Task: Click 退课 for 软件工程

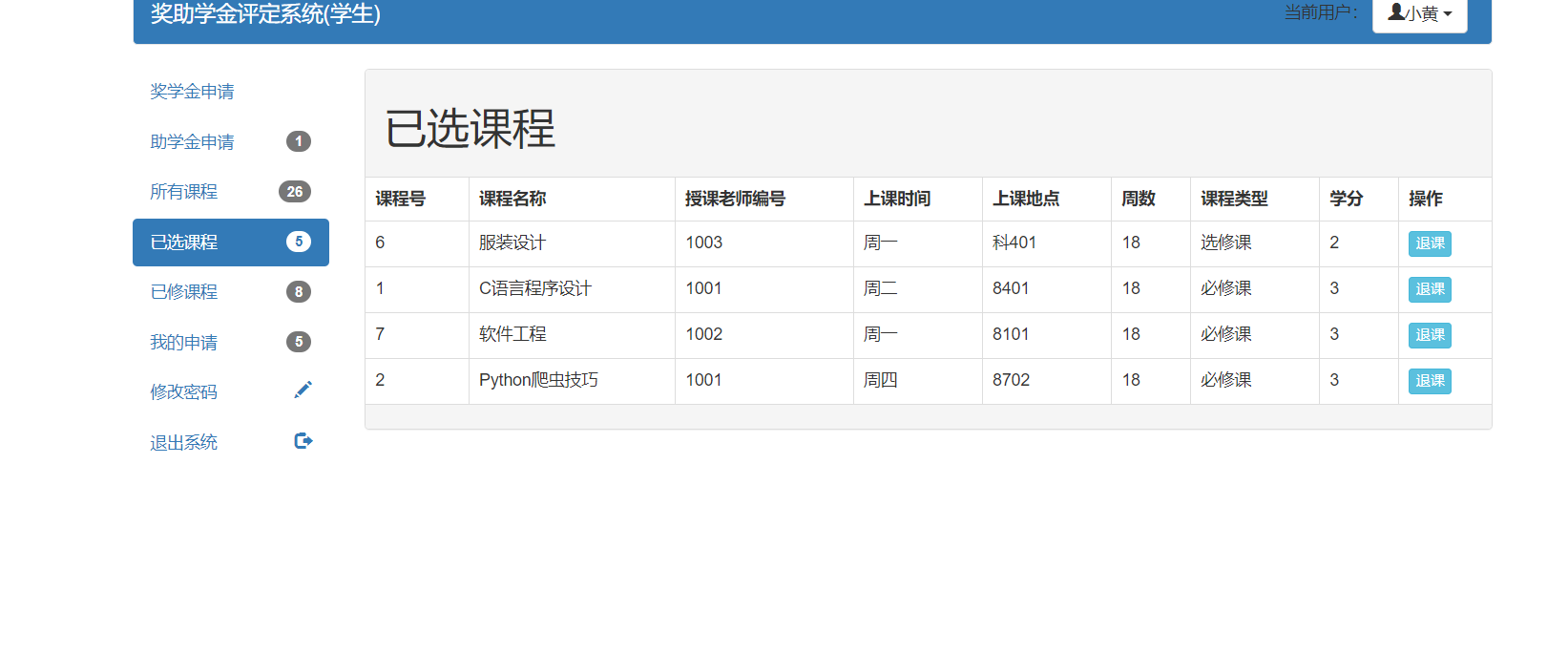Action: point(1430,335)
